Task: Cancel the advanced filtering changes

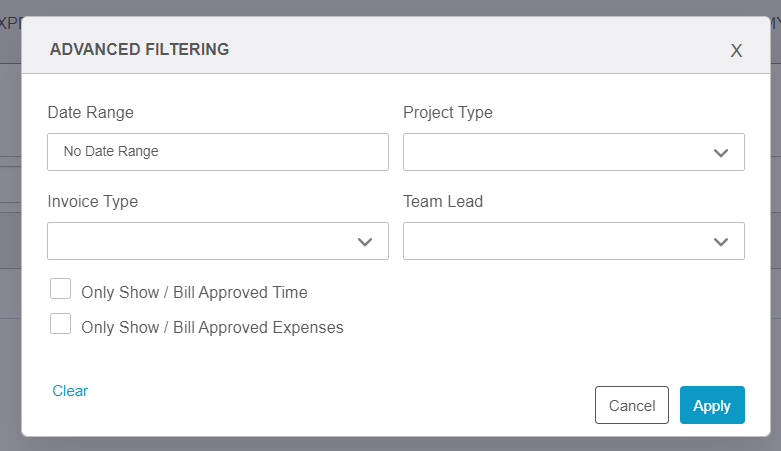Action: pyautogui.click(x=632, y=405)
